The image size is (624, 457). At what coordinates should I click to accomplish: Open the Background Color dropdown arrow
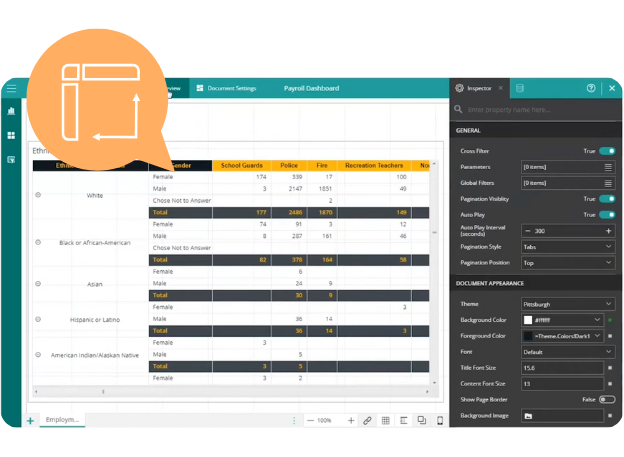click(597, 320)
